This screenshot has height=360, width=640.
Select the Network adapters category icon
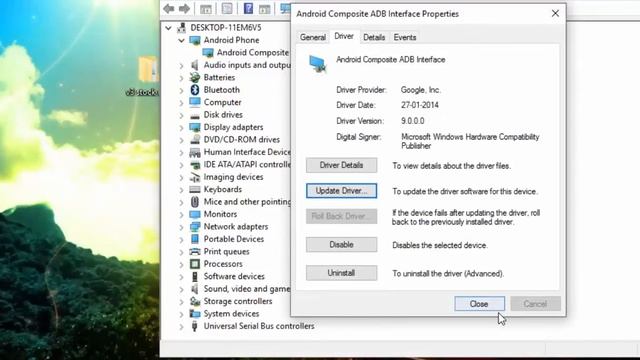click(195, 227)
